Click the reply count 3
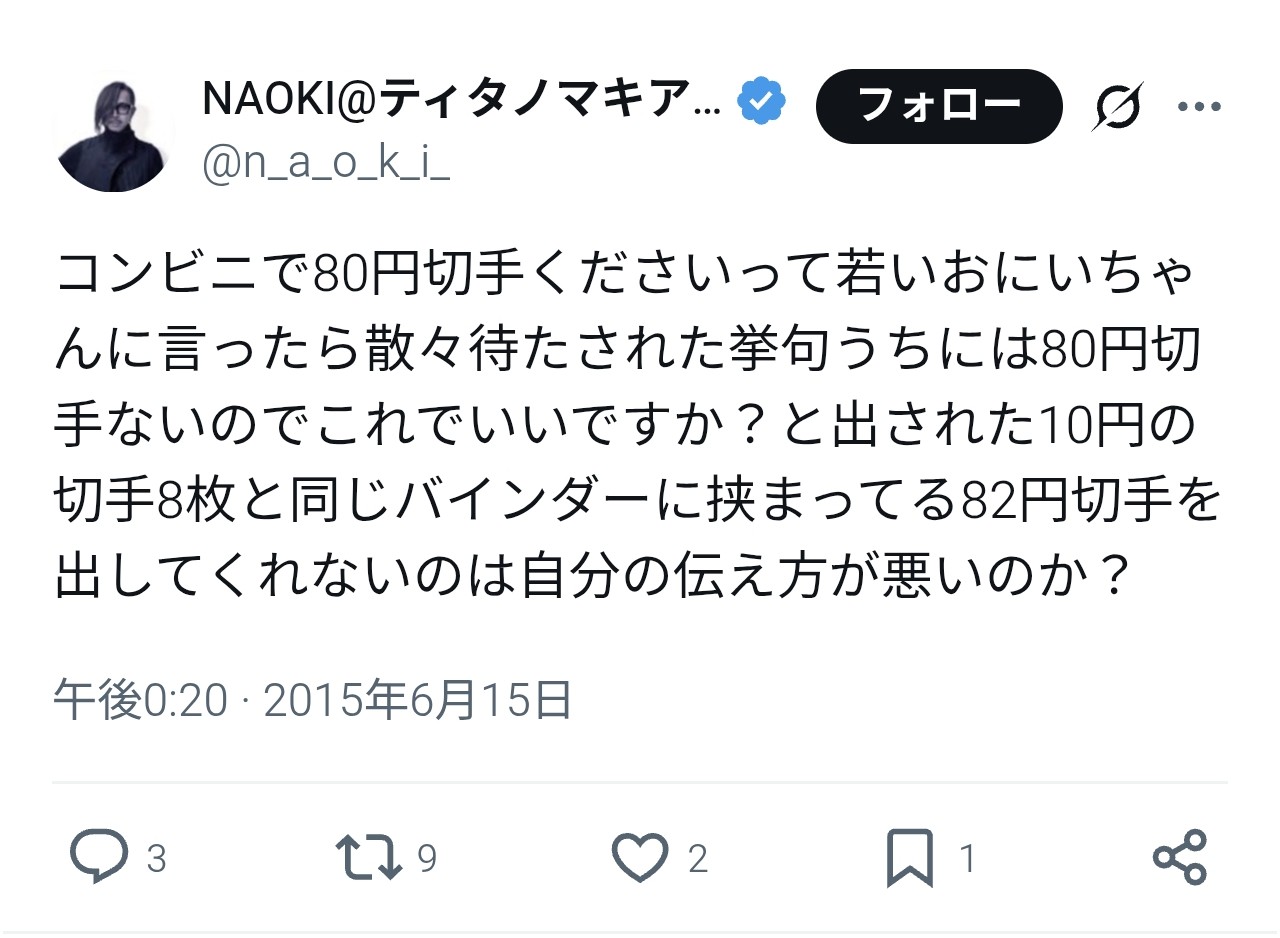The width and height of the screenshot is (1280, 938). click(156, 859)
